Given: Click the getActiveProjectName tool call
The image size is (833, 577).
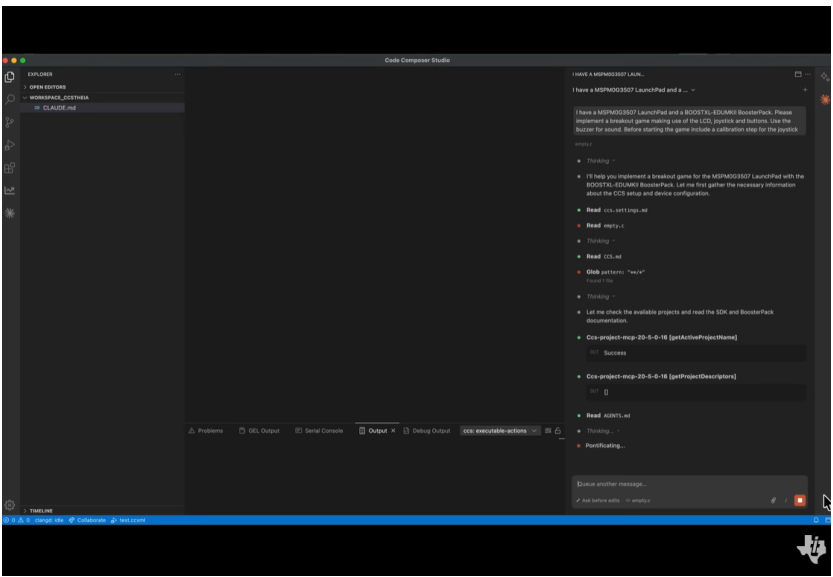Looking at the screenshot, I should pyautogui.click(x=661, y=337).
